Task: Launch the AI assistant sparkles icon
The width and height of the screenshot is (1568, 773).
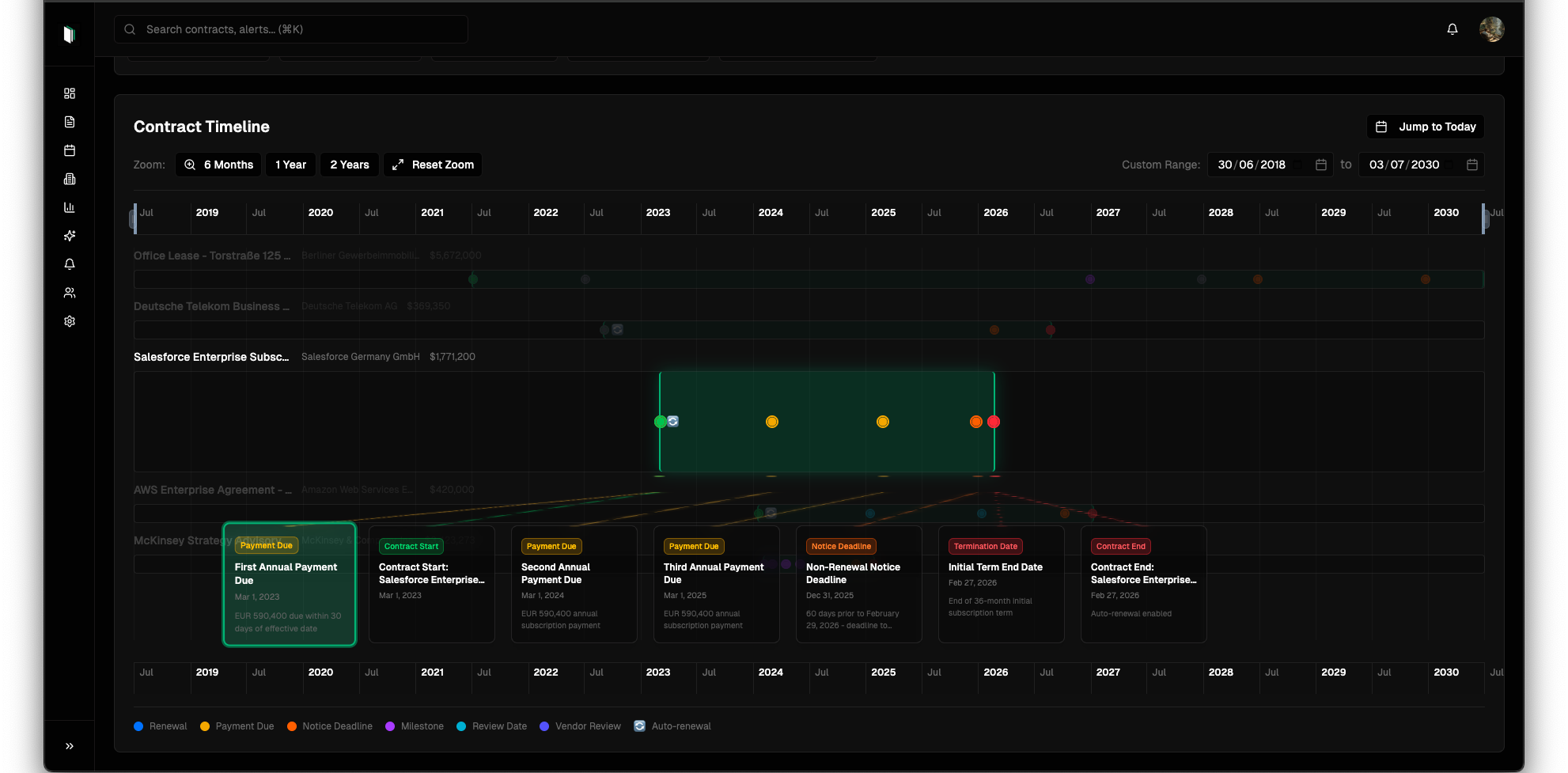Action: pyautogui.click(x=70, y=236)
